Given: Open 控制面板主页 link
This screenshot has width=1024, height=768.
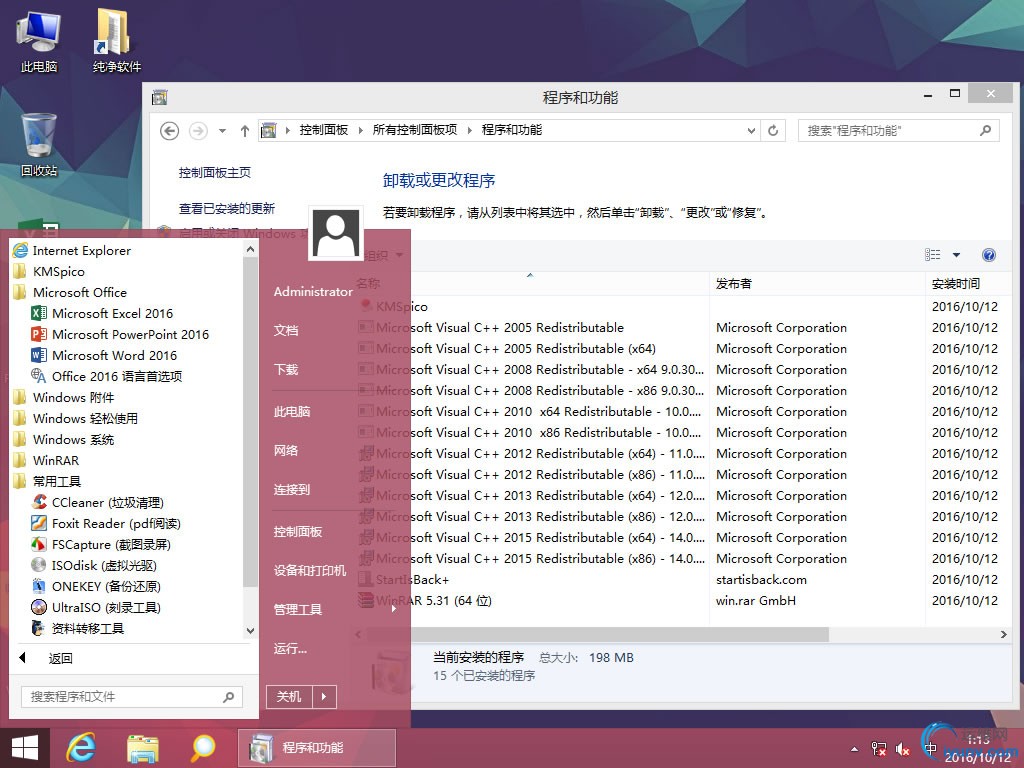Looking at the screenshot, I should click(x=215, y=172).
